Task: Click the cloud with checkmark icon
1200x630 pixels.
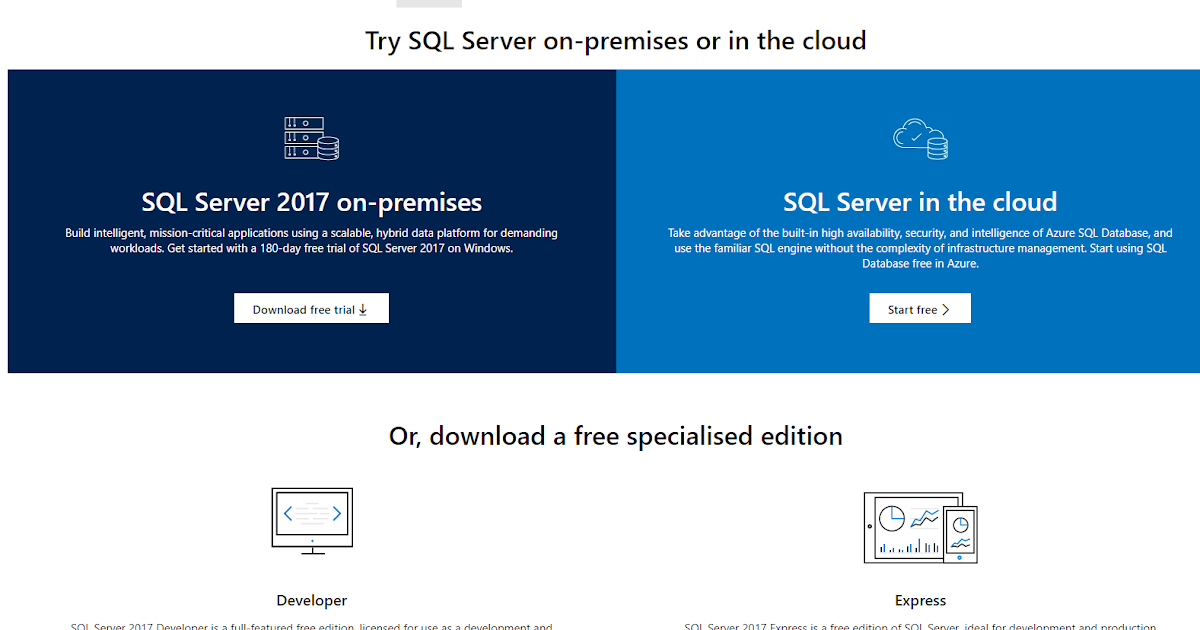Action: 912,133
